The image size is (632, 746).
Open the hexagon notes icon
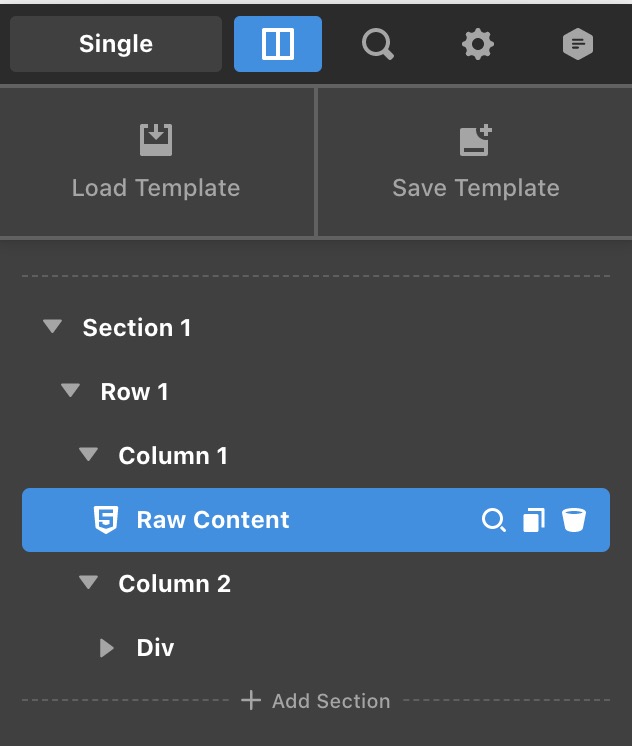(578, 44)
